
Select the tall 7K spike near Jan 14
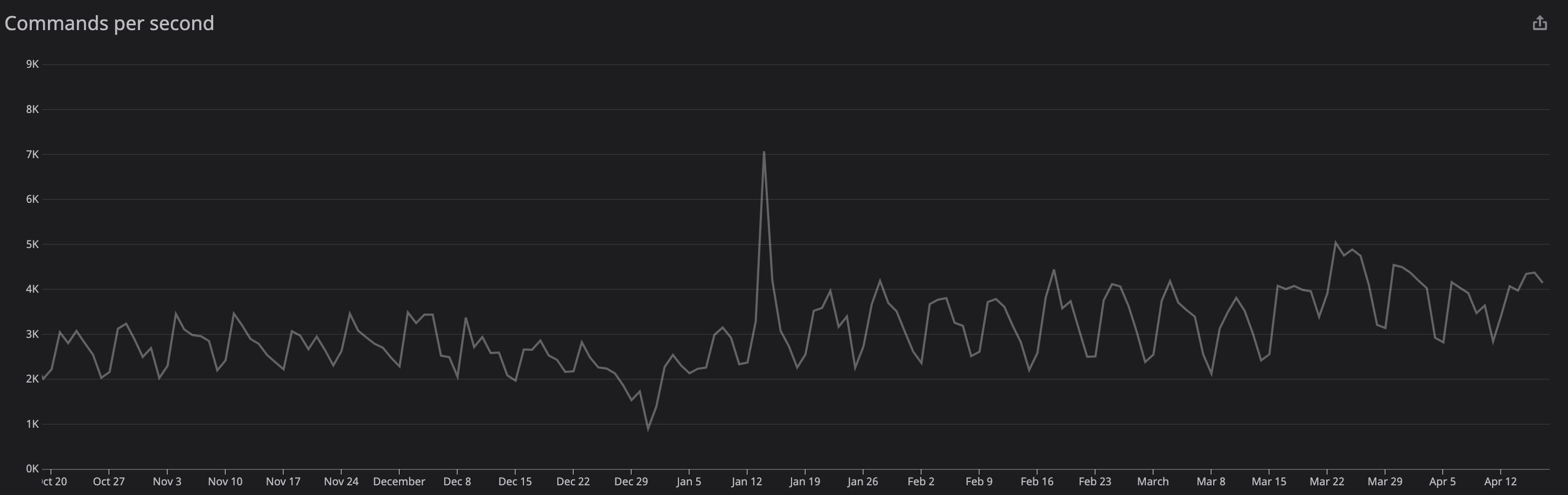[766, 153]
